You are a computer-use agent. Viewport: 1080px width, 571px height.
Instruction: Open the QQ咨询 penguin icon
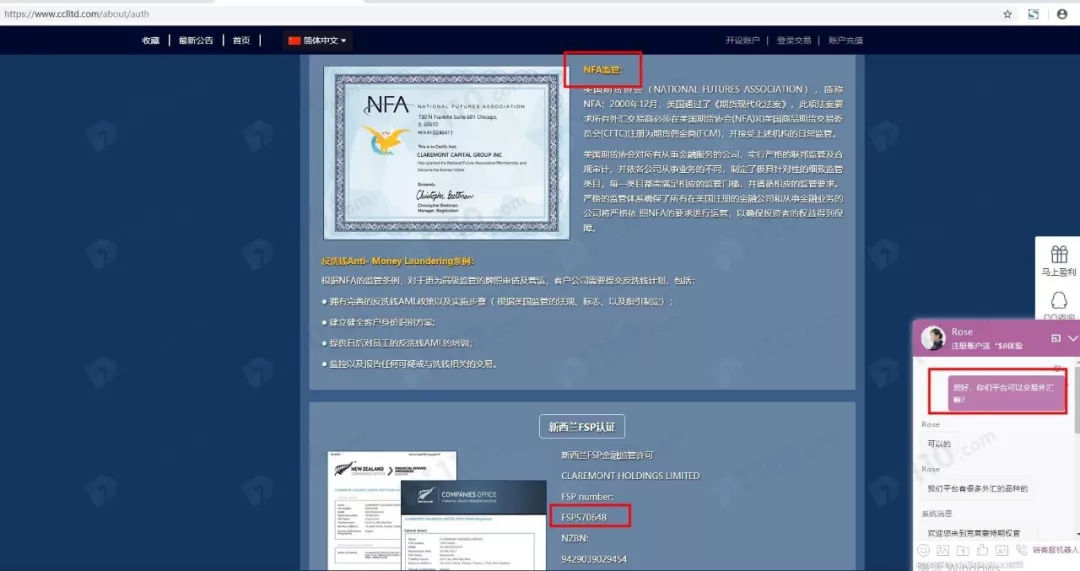click(1058, 302)
